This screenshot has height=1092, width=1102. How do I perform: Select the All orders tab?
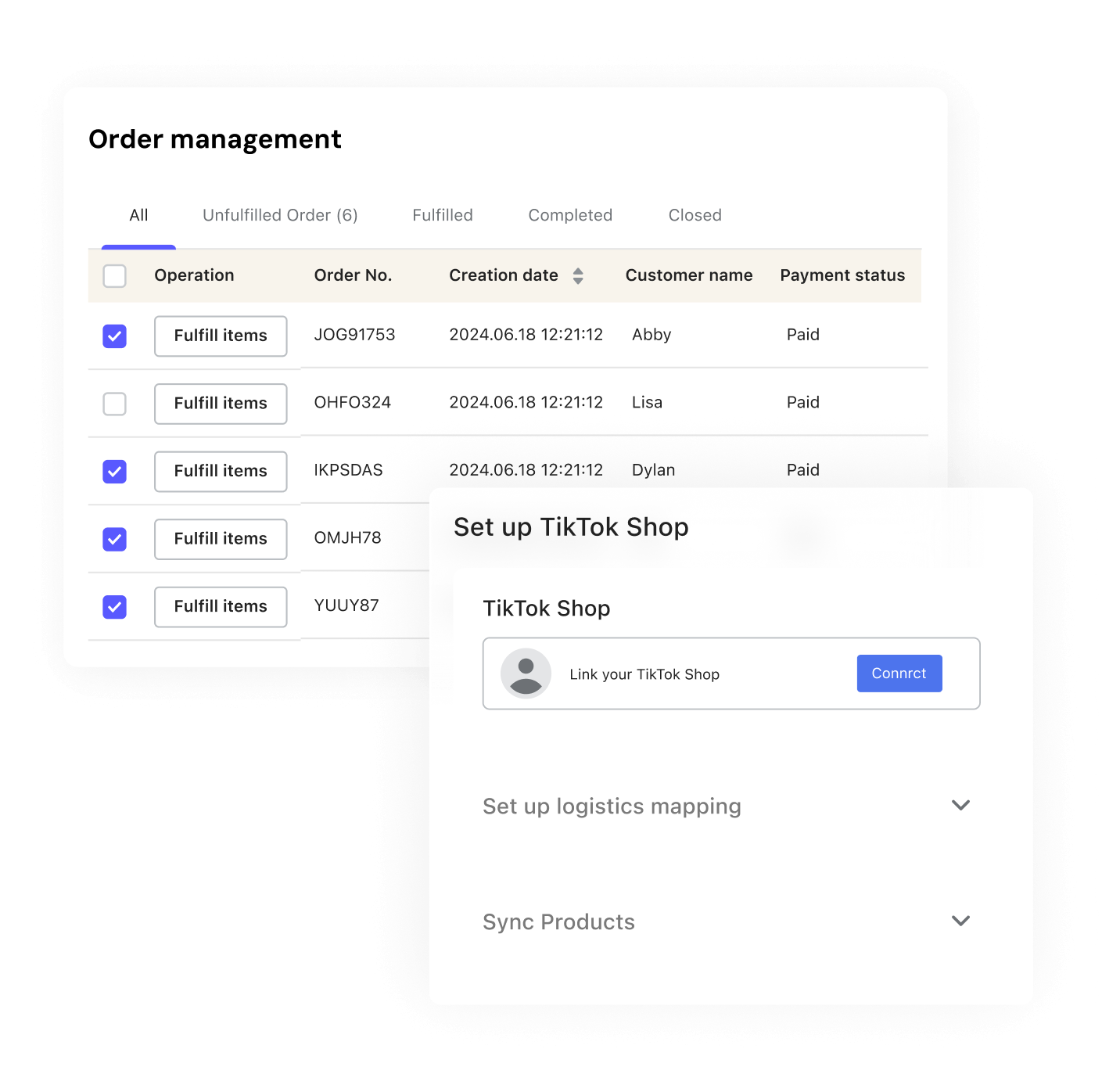pyautogui.click(x=138, y=215)
